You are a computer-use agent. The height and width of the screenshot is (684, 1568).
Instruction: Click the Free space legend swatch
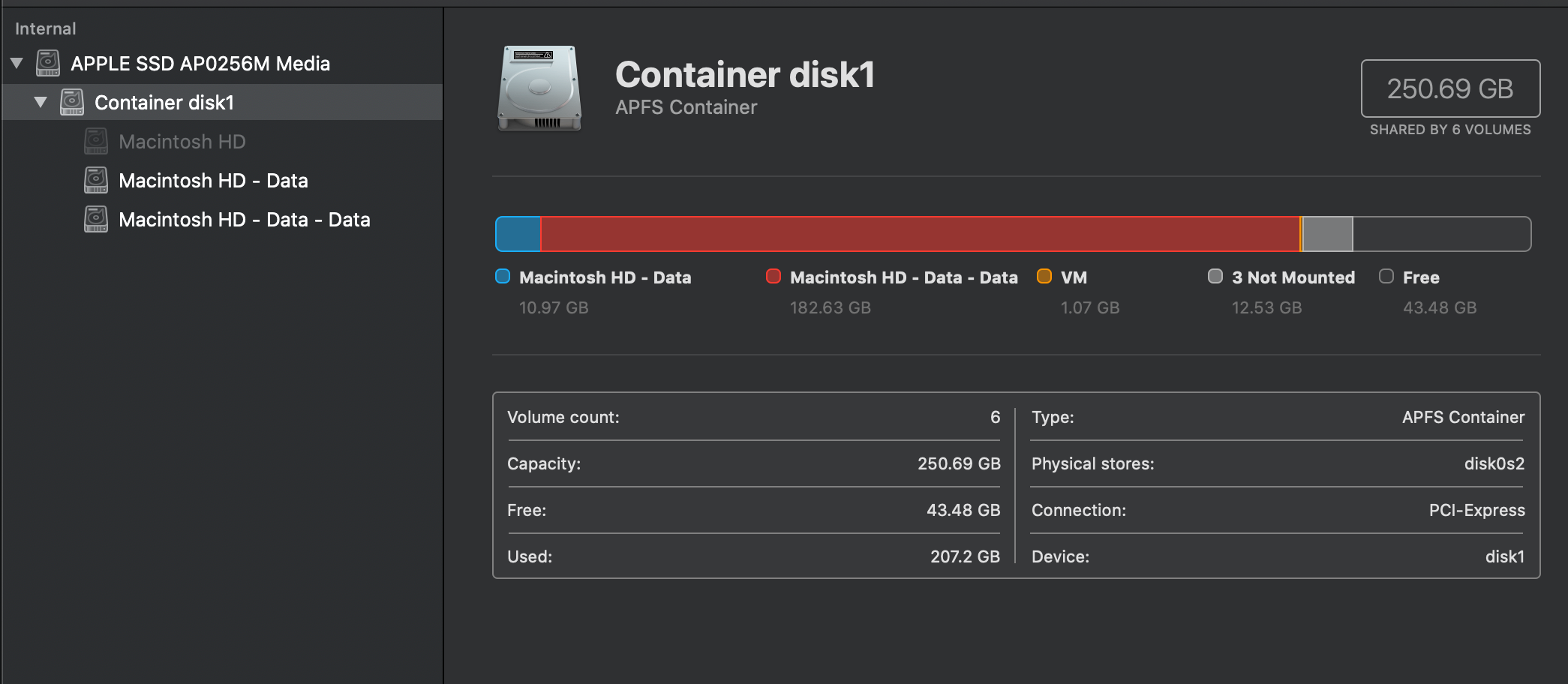click(x=1386, y=277)
